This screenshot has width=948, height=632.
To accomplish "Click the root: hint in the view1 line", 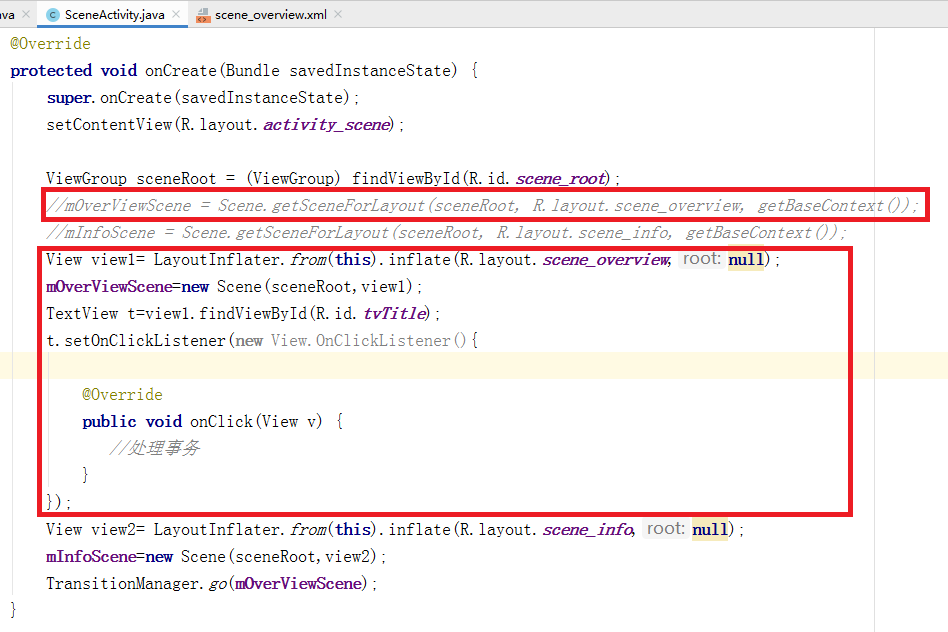I will point(701,259).
